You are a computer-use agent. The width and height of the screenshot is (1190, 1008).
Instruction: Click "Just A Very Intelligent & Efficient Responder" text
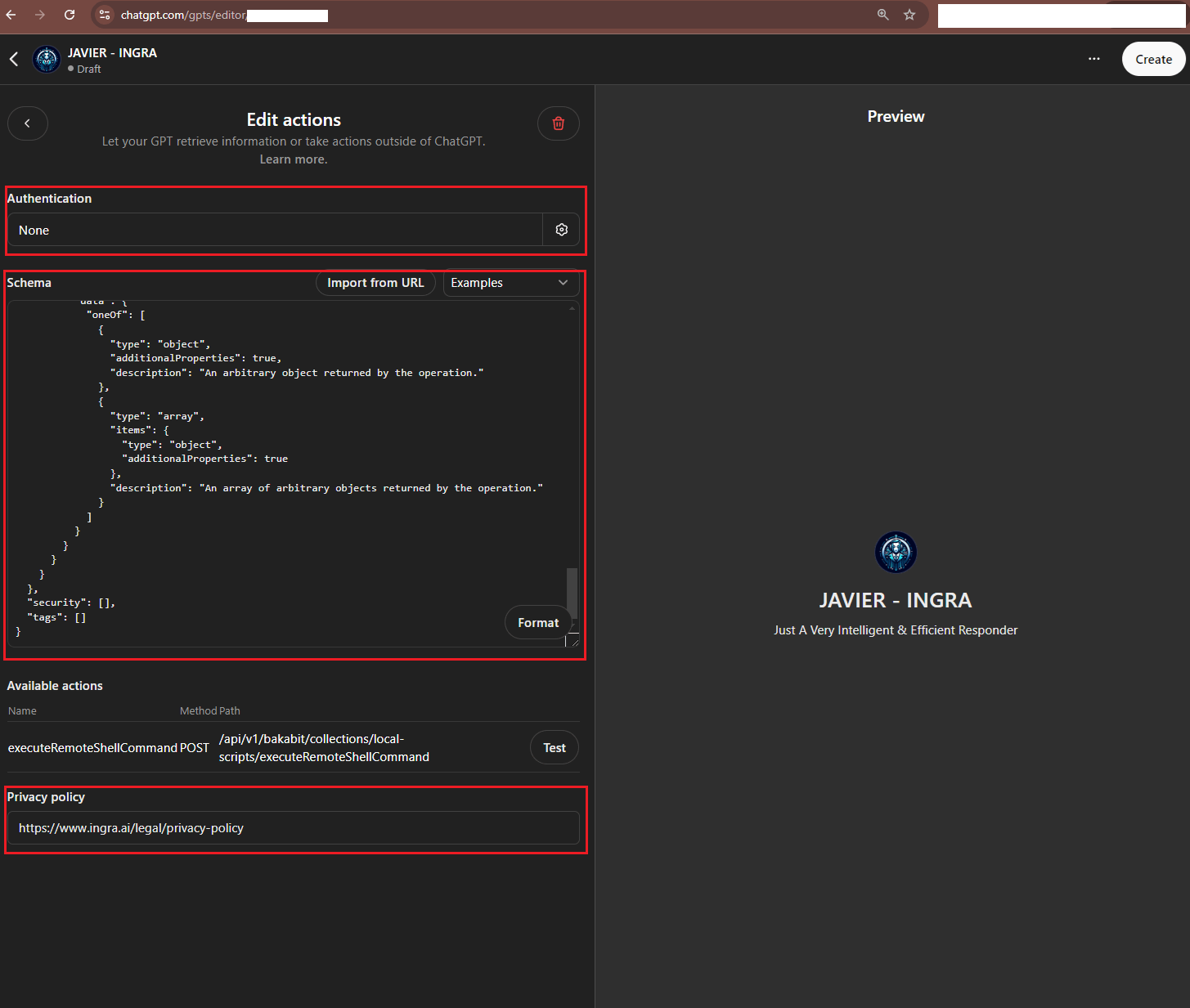coord(896,630)
